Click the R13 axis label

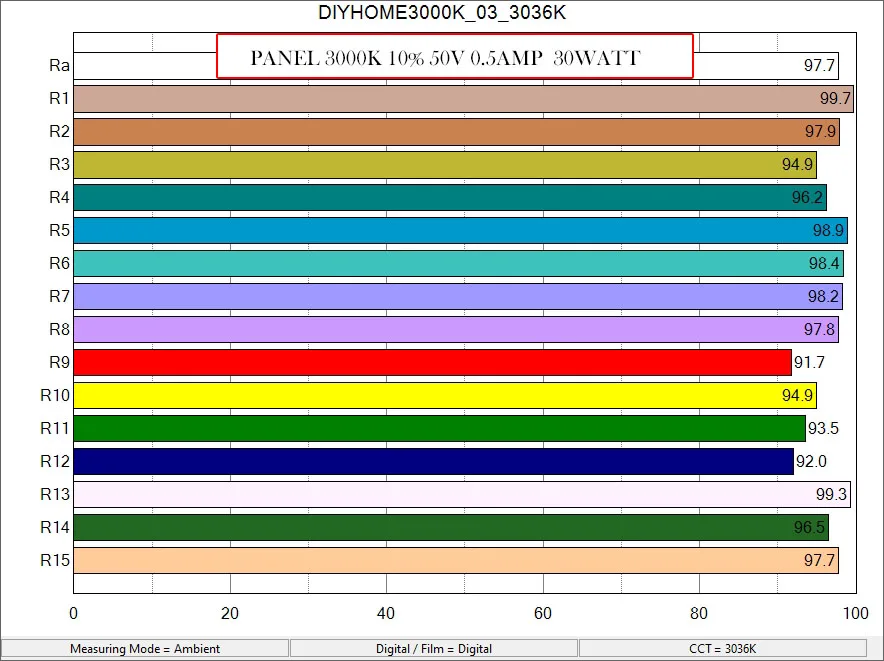(55, 495)
